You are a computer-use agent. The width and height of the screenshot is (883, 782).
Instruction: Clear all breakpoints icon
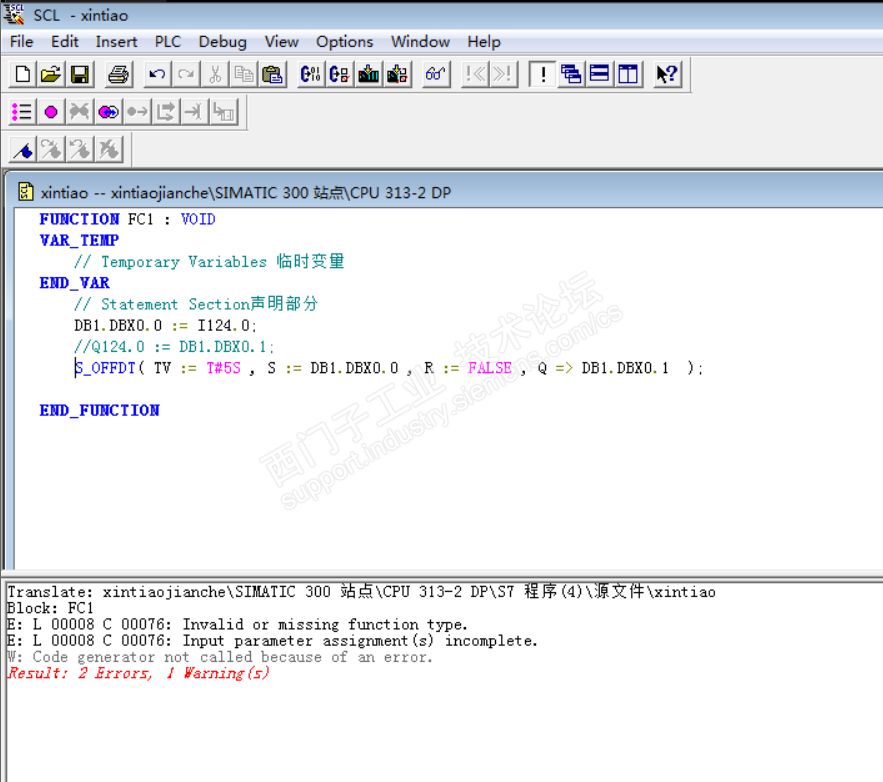79,112
